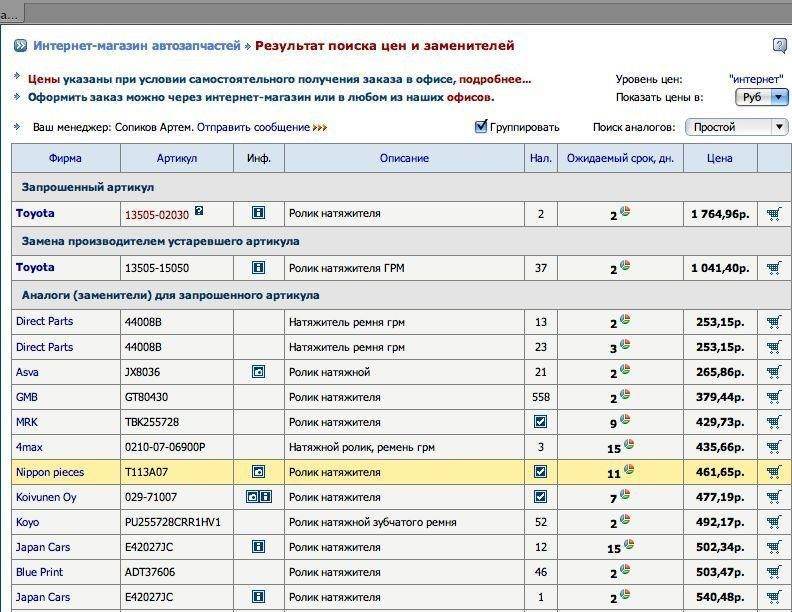Open the help icon in the page header
Image resolution: width=792 pixels, height=612 pixels.
click(x=780, y=45)
